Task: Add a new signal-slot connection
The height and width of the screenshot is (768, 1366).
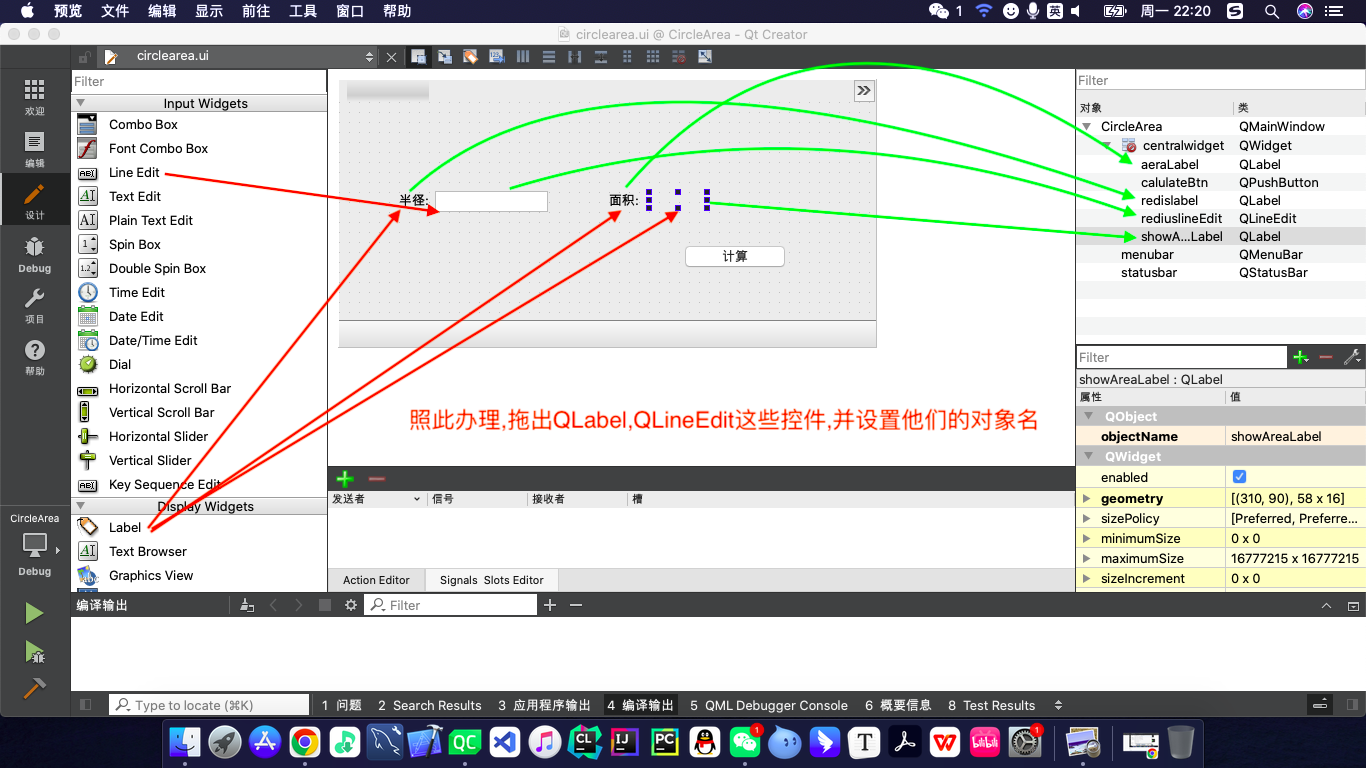Action: tap(345, 479)
